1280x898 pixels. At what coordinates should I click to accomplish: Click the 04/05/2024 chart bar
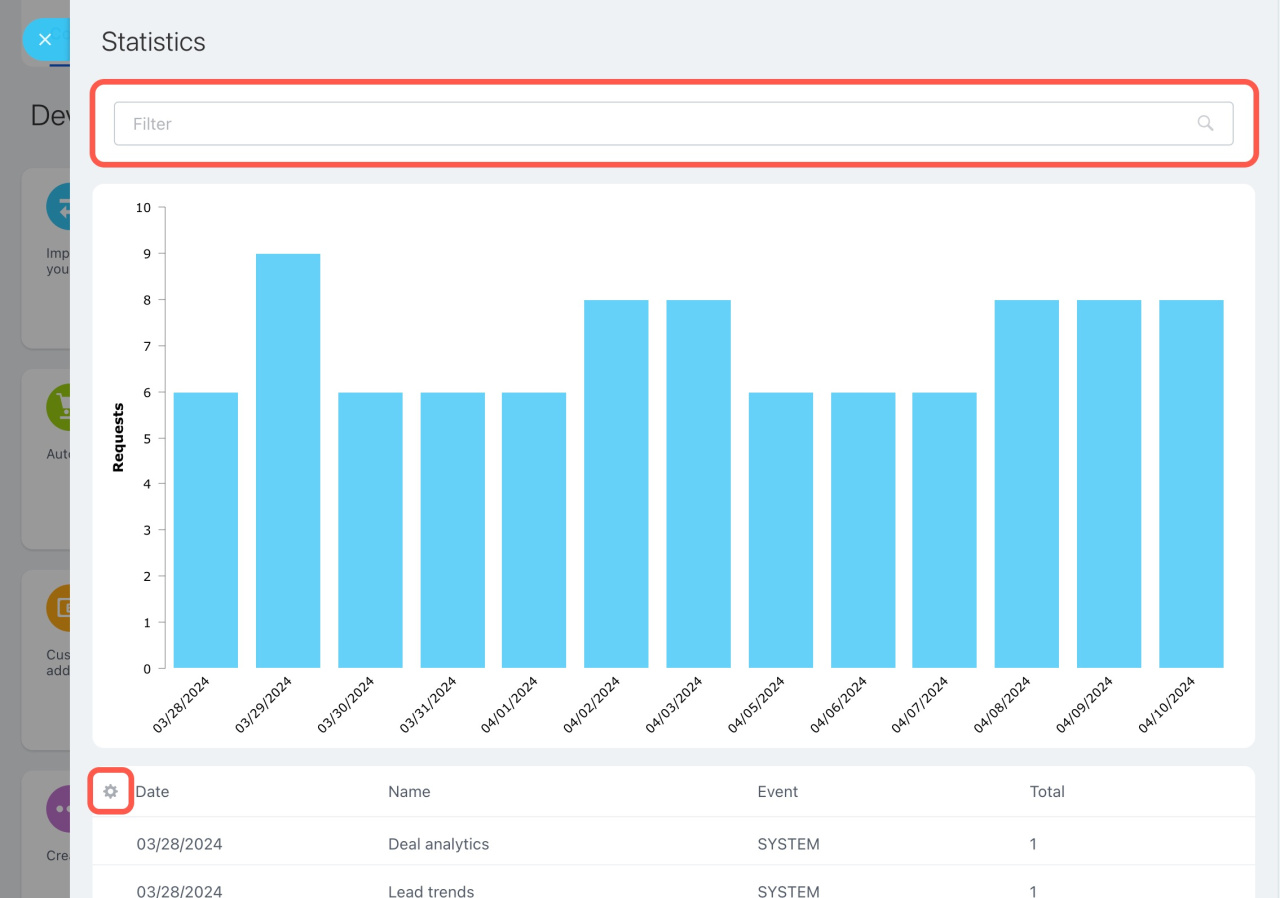[780, 530]
